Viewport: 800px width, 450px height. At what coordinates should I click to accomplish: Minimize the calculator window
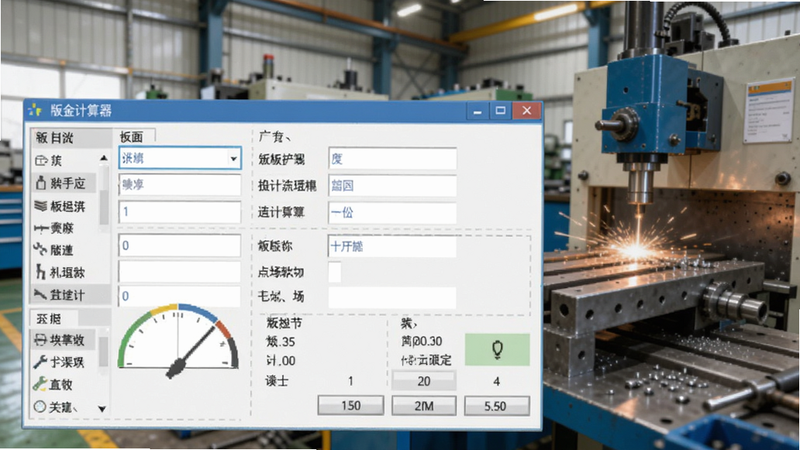(478, 111)
